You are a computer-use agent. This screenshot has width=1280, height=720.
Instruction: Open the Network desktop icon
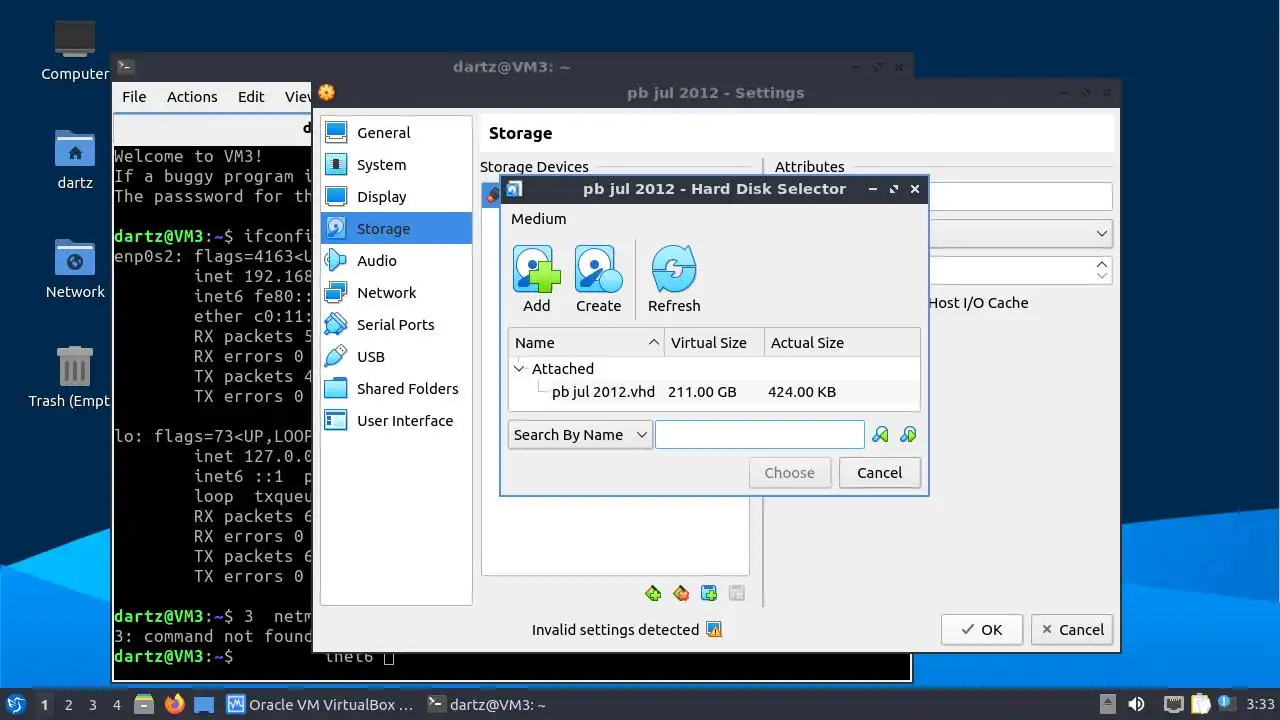pyautogui.click(x=75, y=268)
